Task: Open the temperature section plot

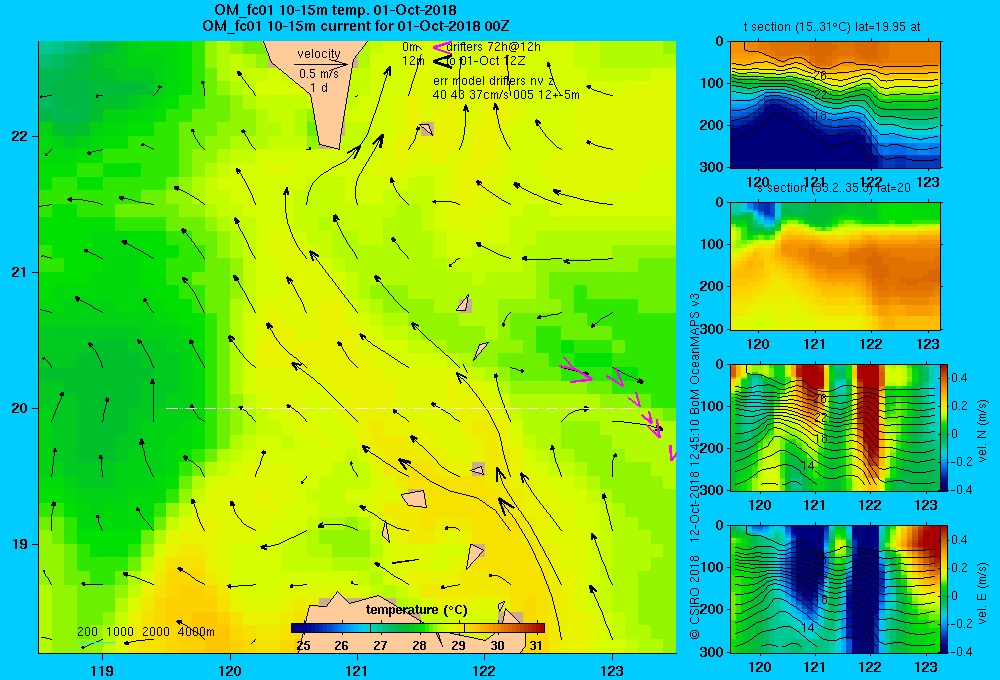Action: pyautogui.click(x=835, y=105)
